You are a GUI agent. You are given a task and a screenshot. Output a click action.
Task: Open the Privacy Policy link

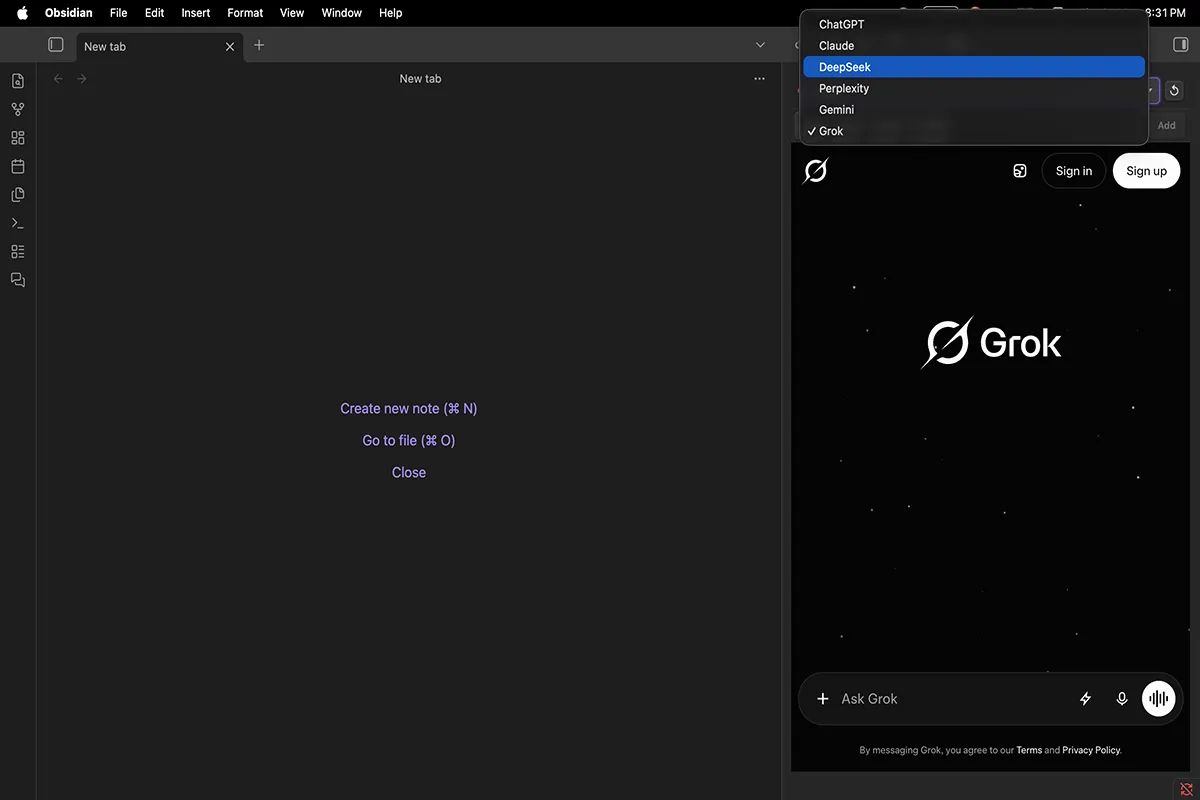pos(1091,750)
